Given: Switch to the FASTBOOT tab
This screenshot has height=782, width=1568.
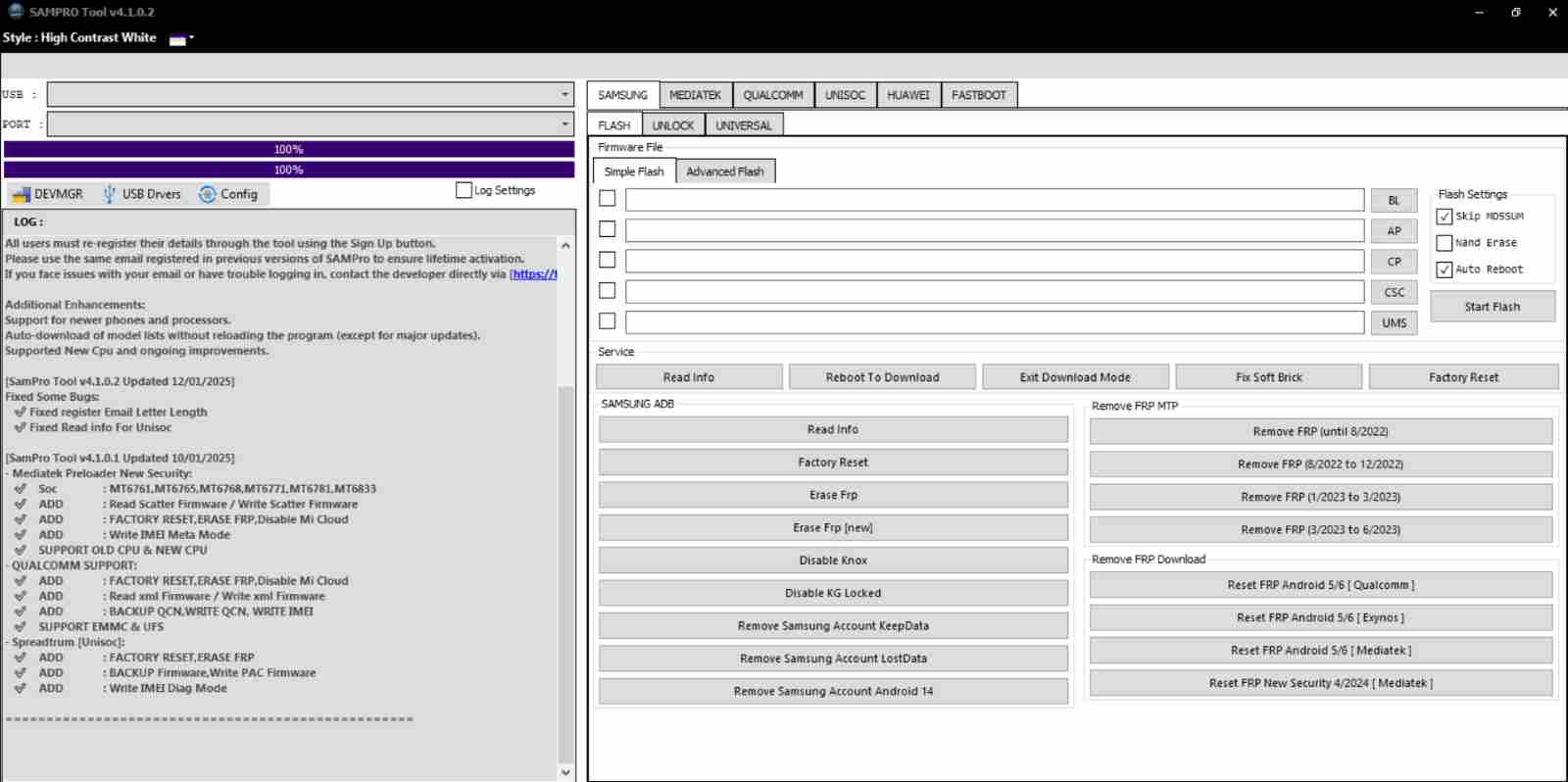Looking at the screenshot, I should click(x=979, y=95).
